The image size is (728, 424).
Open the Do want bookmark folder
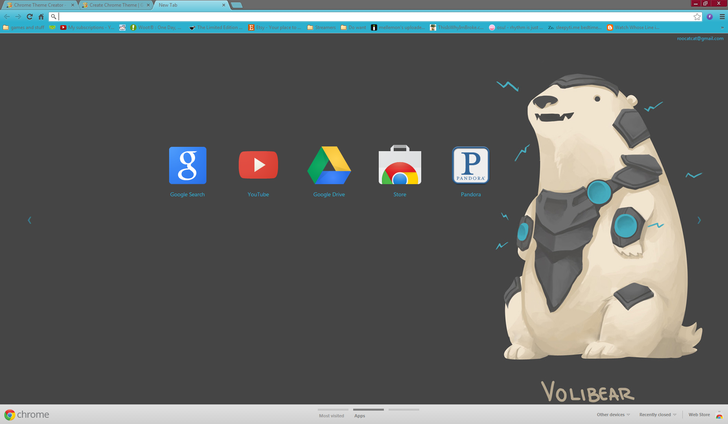[x=353, y=27]
